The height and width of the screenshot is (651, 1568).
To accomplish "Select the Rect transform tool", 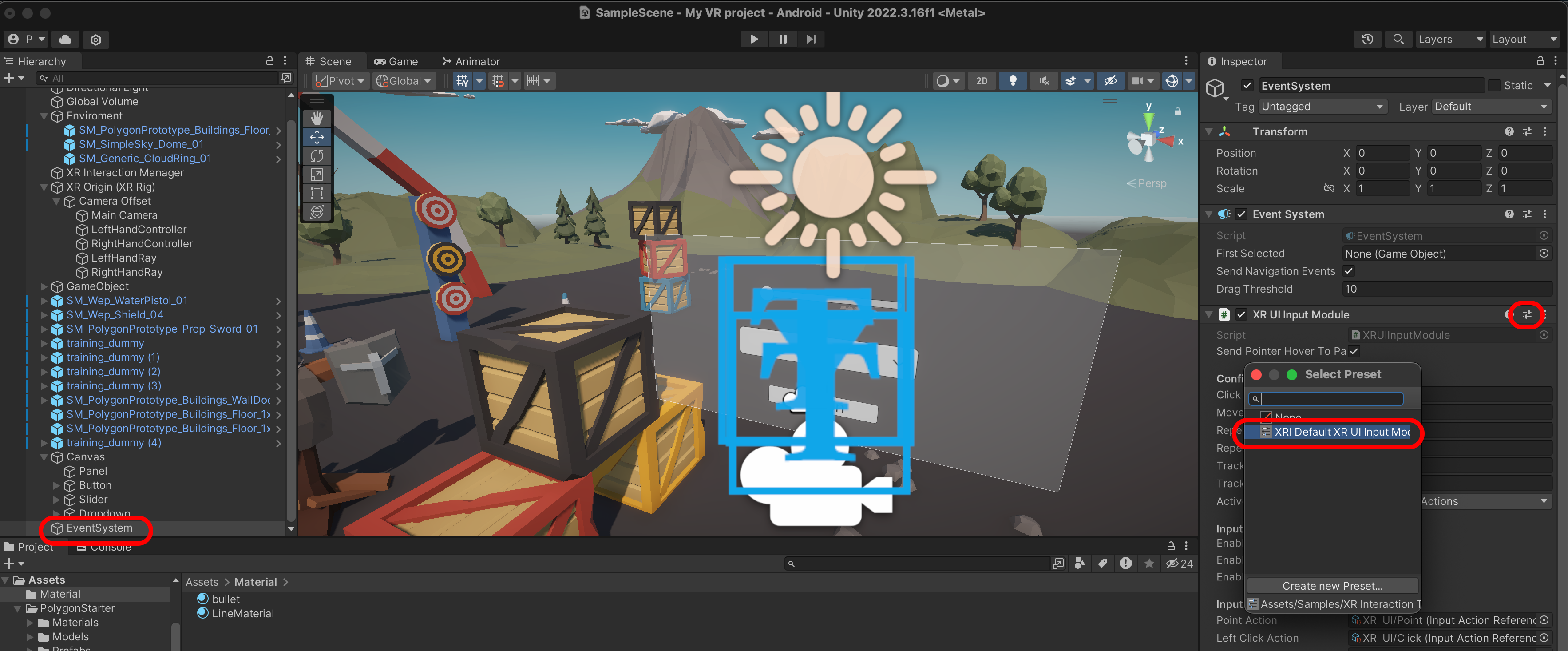I will [317, 194].
